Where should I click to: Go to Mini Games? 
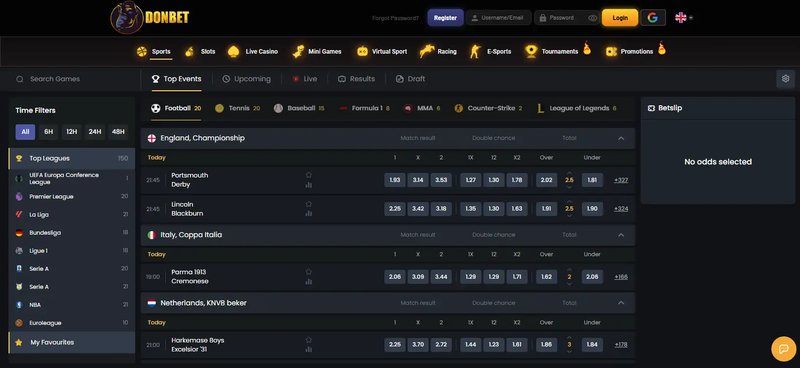pos(317,51)
